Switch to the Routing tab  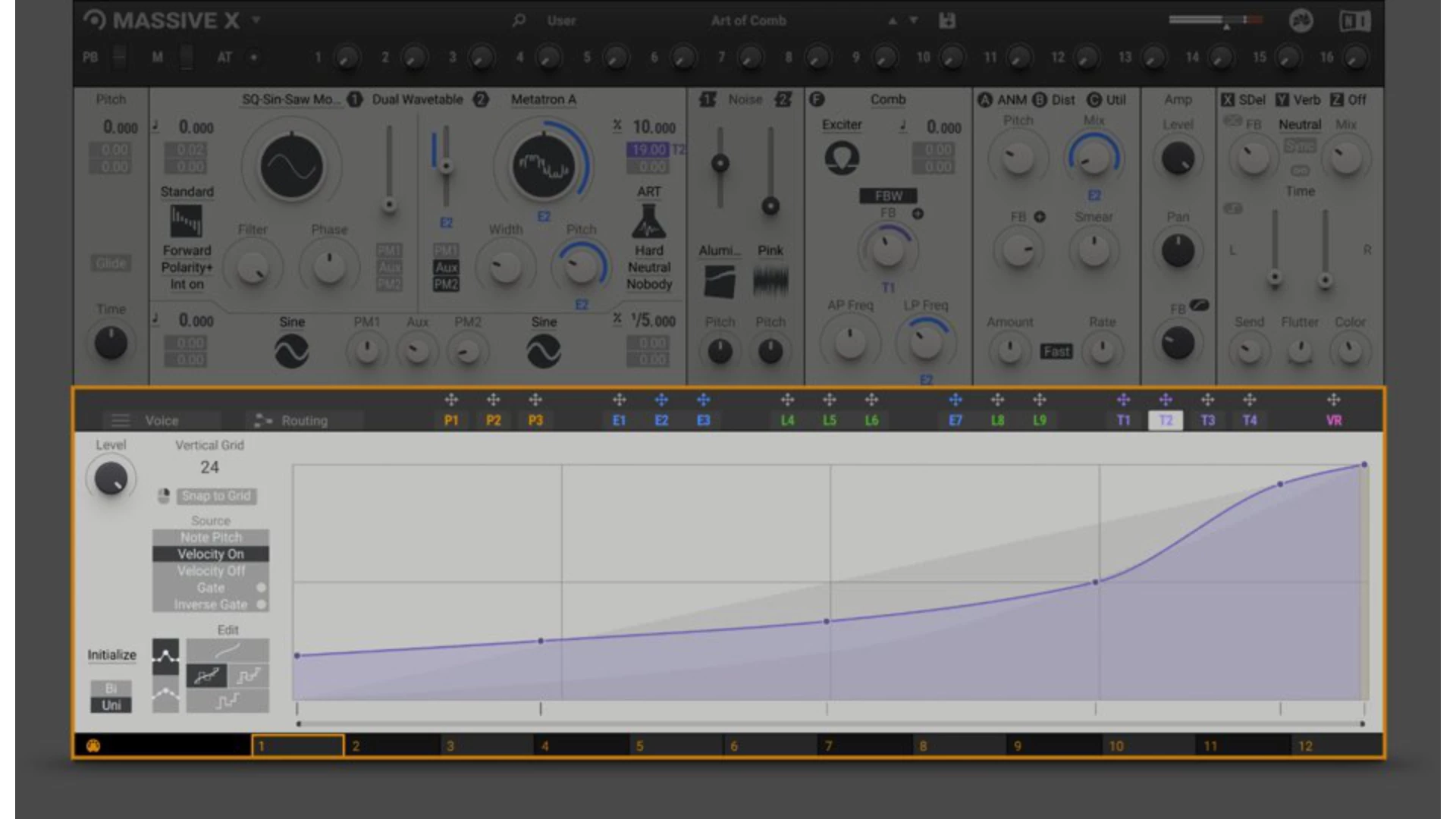pyautogui.click(x=304, y=420)
